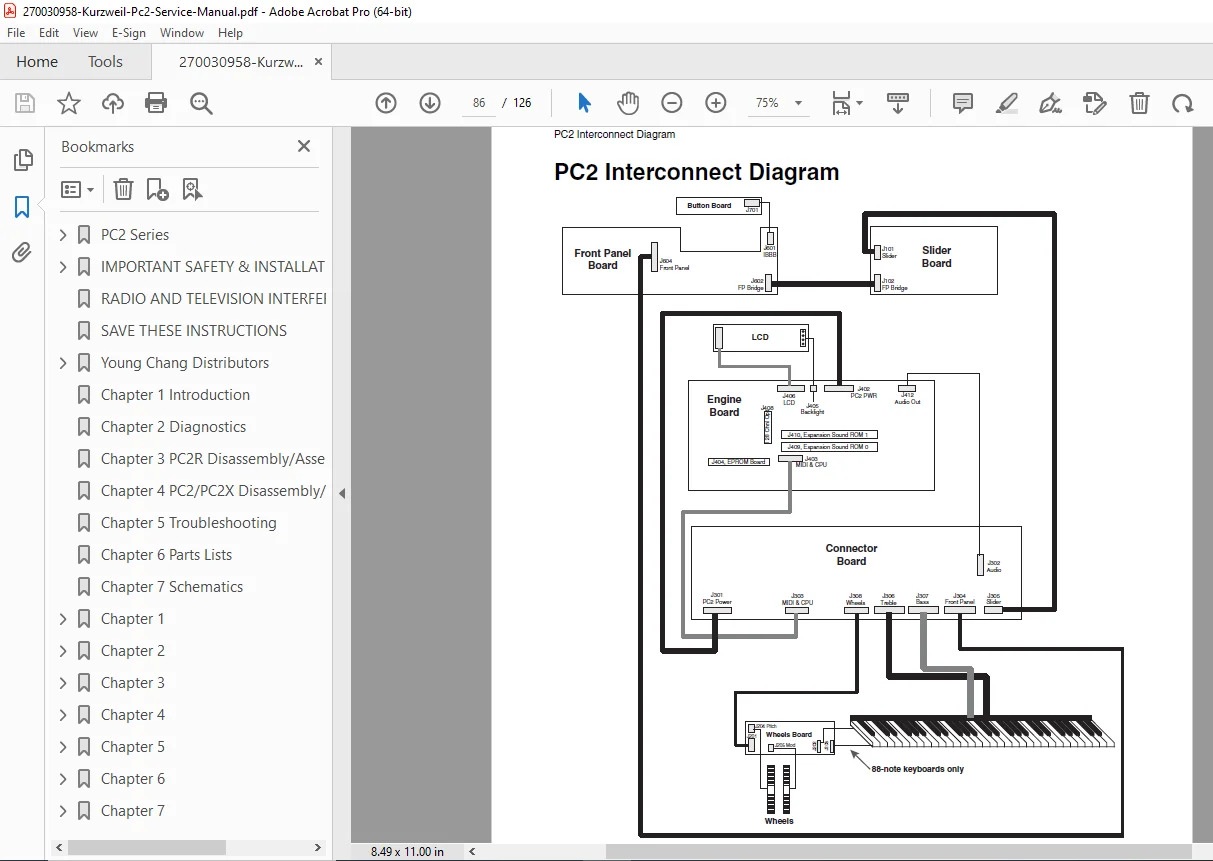Expand the Chapter 3 bookmark arrow

(63, 683)
